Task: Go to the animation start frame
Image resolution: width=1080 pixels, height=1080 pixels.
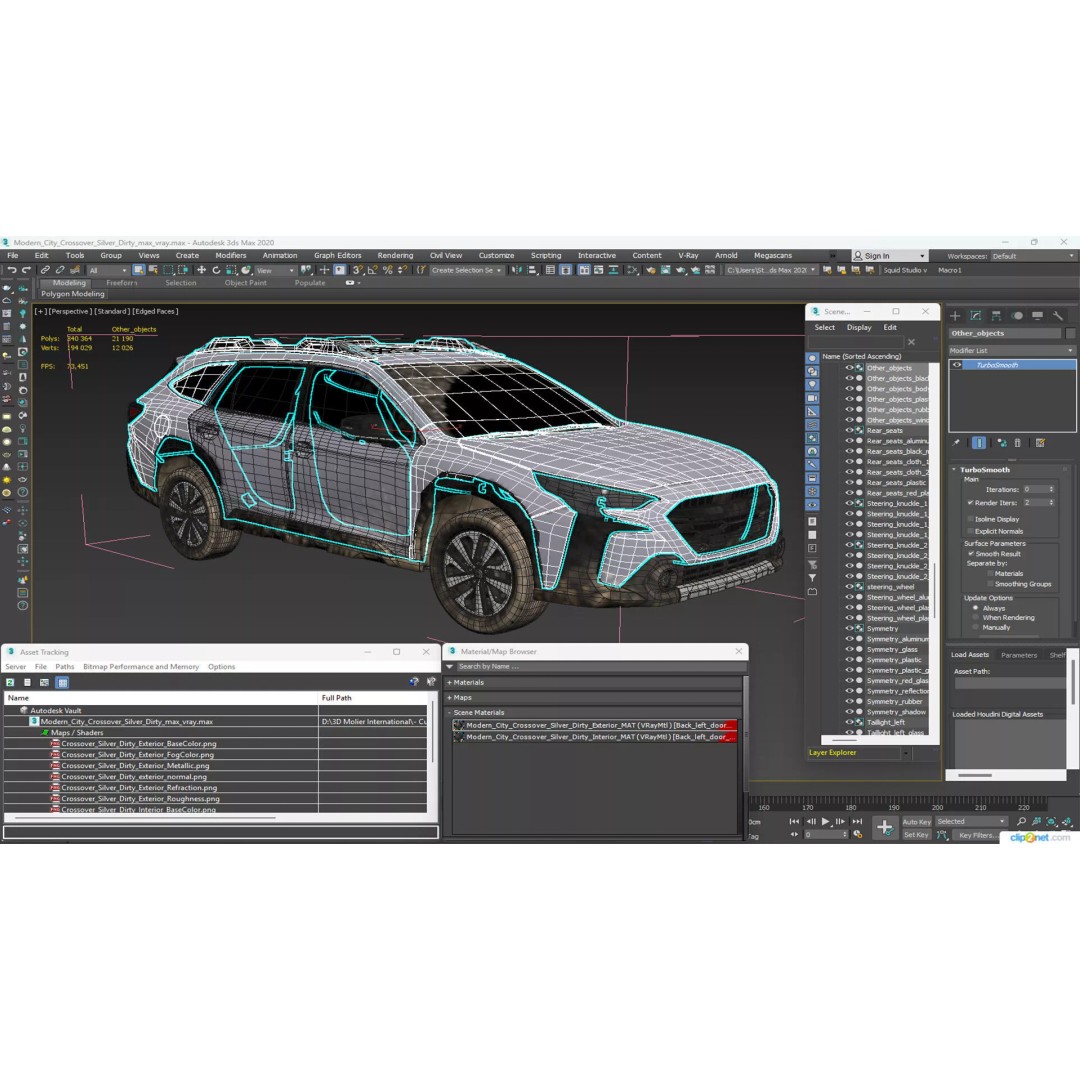Action: pos(794,821)
